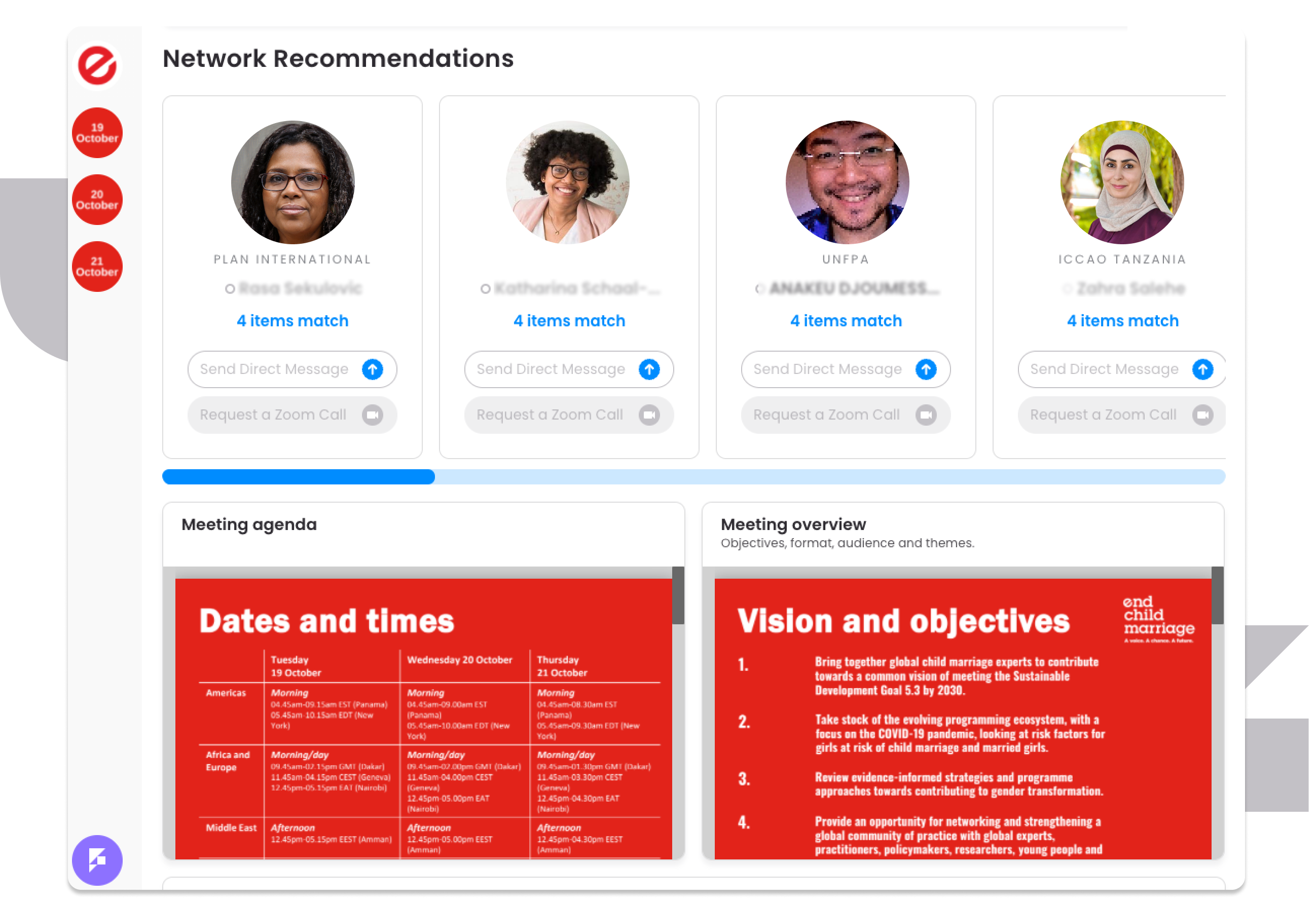
Task: Click 'Objectives, format, audience and themes.' subtitle
Action: click(848, 543)
